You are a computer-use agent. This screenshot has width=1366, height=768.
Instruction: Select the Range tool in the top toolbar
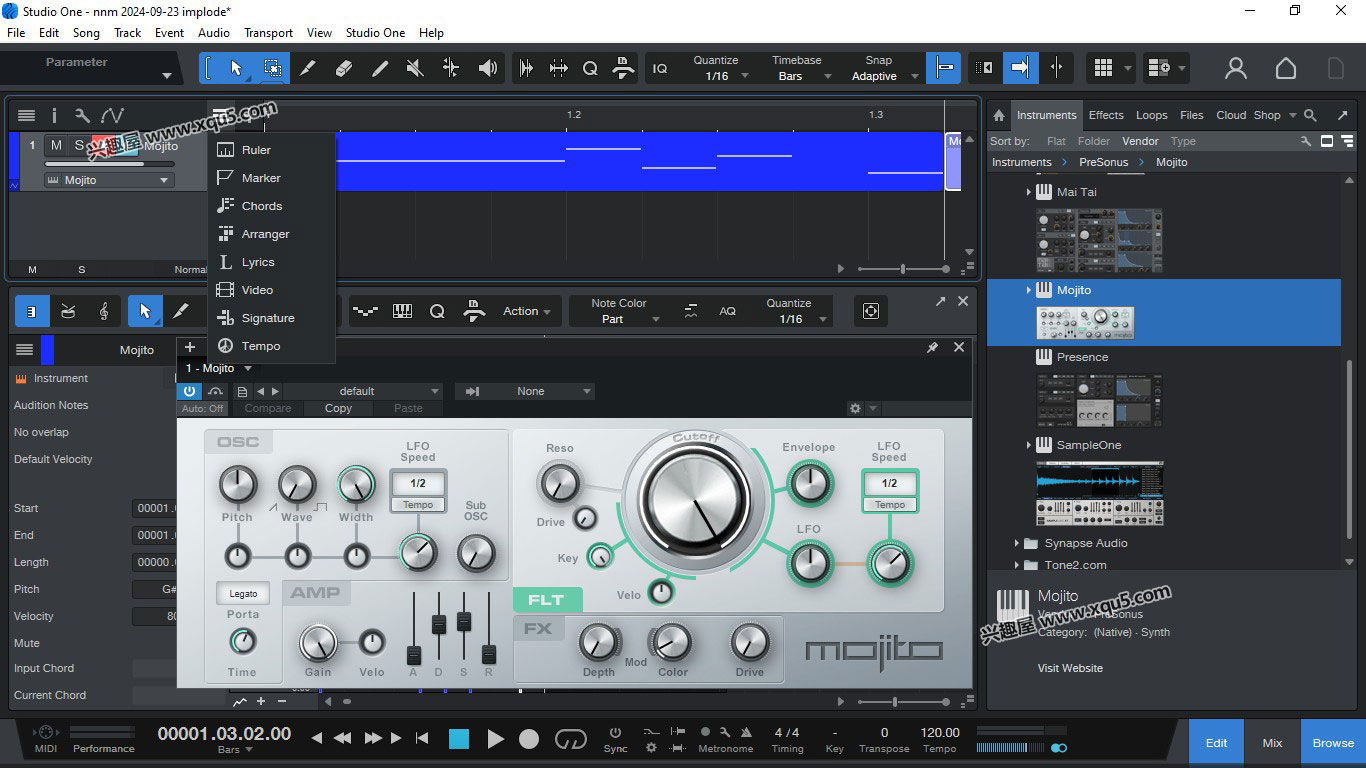click(272, 68)
